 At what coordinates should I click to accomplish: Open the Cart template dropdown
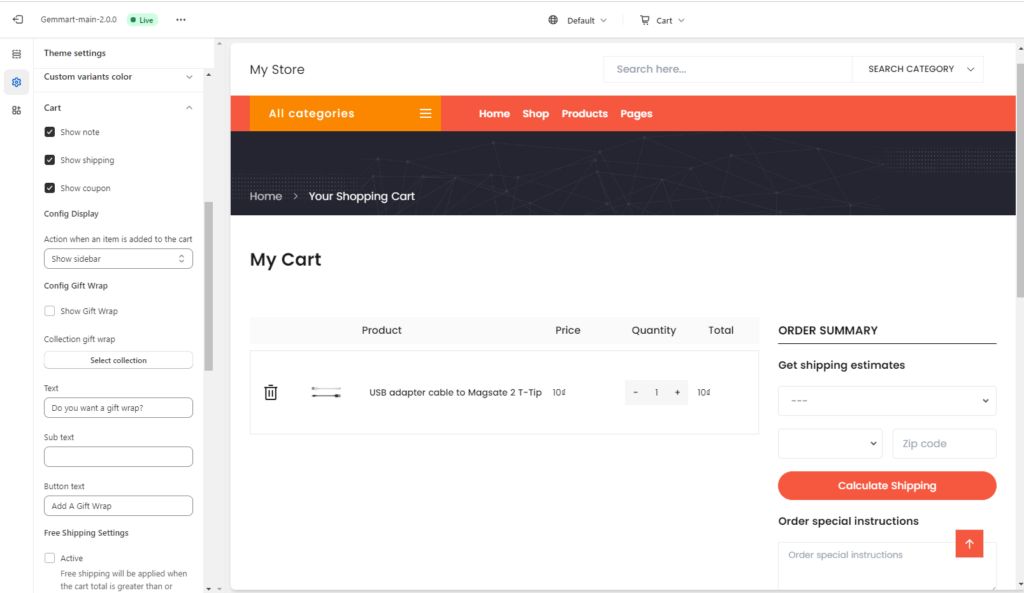click(x=670, y=20)
